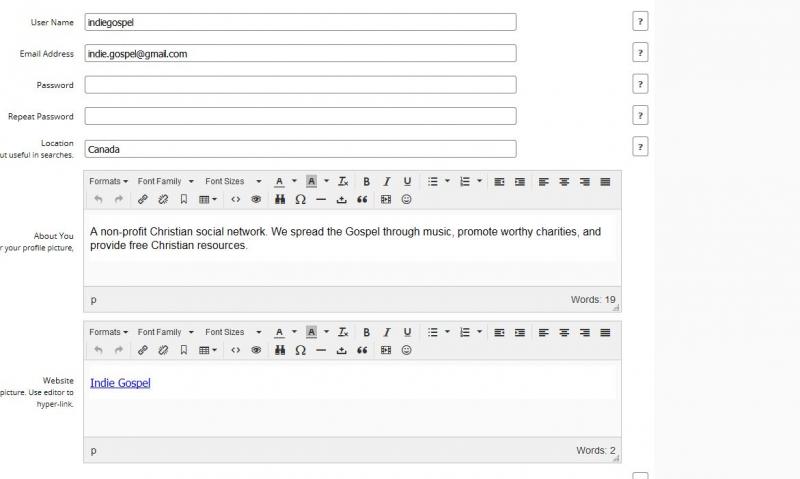Open emoticons in About You editor

coord(407,199)
